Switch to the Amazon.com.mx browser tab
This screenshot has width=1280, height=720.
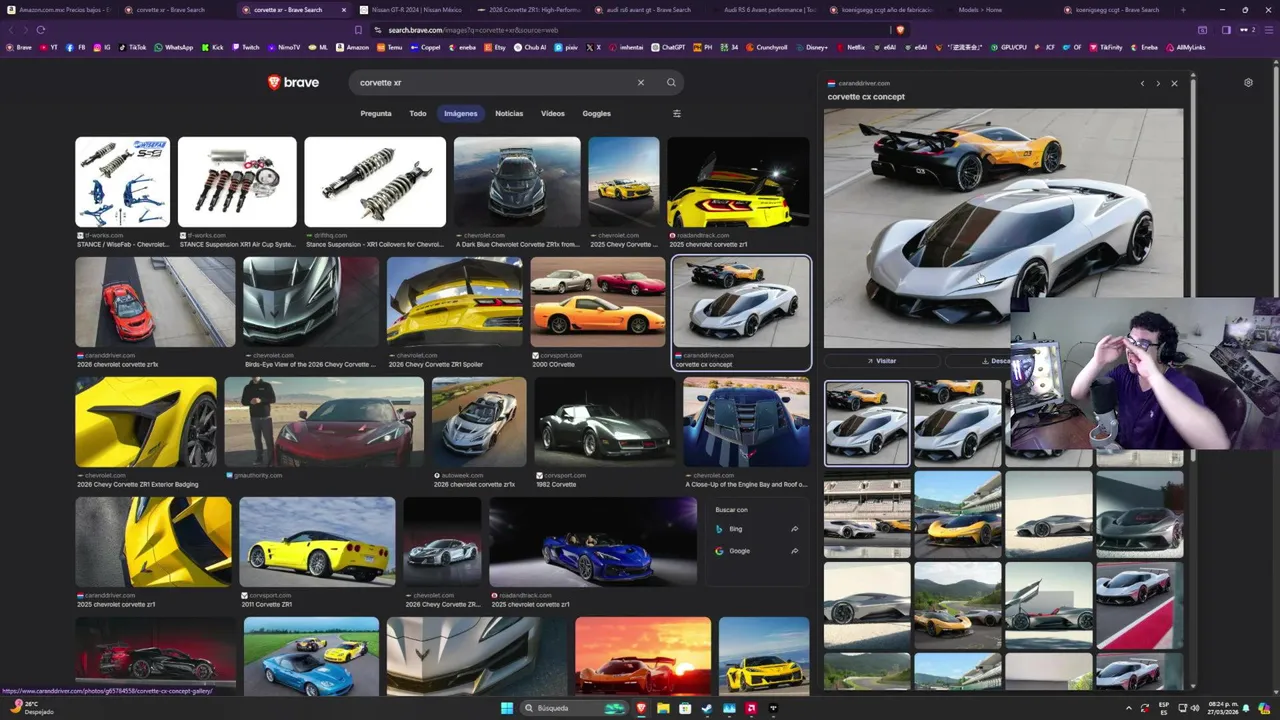click(x=58, y=10)
